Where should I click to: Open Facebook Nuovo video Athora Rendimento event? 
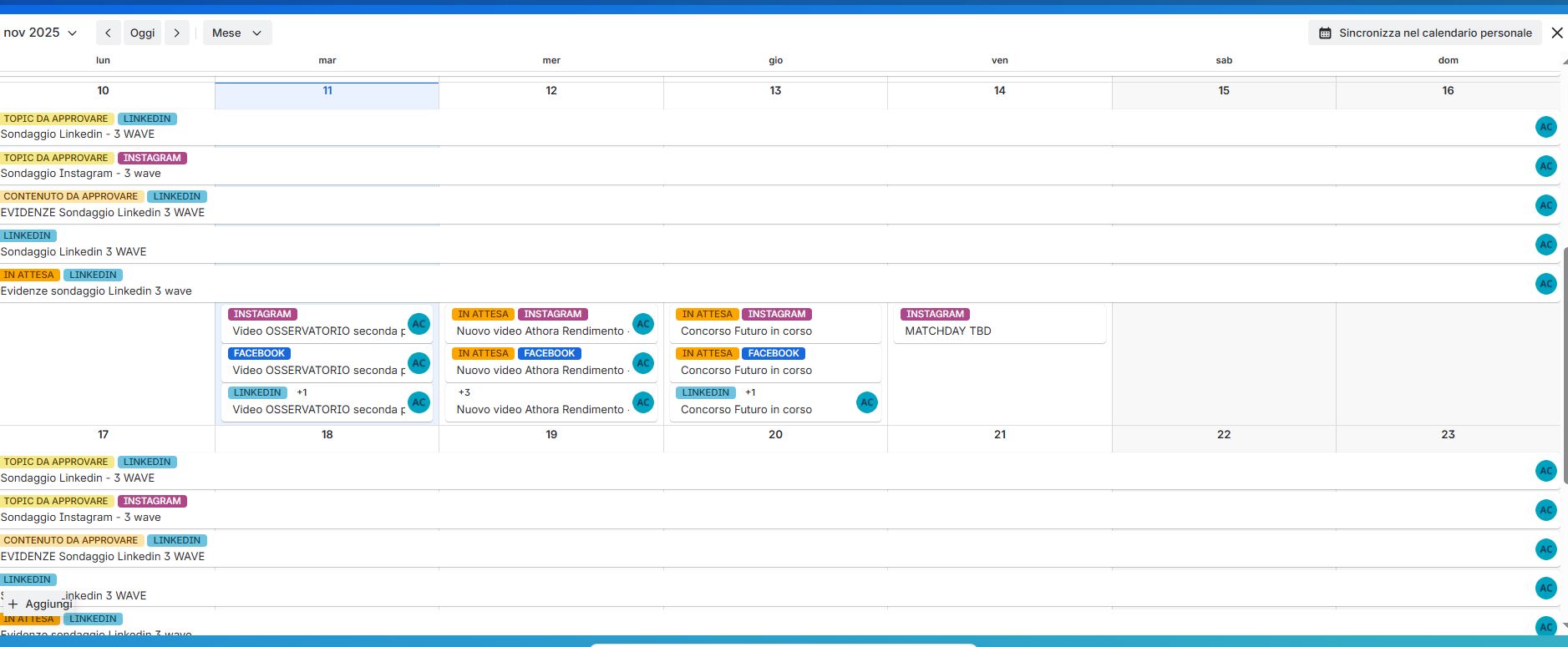click(551, 362)
